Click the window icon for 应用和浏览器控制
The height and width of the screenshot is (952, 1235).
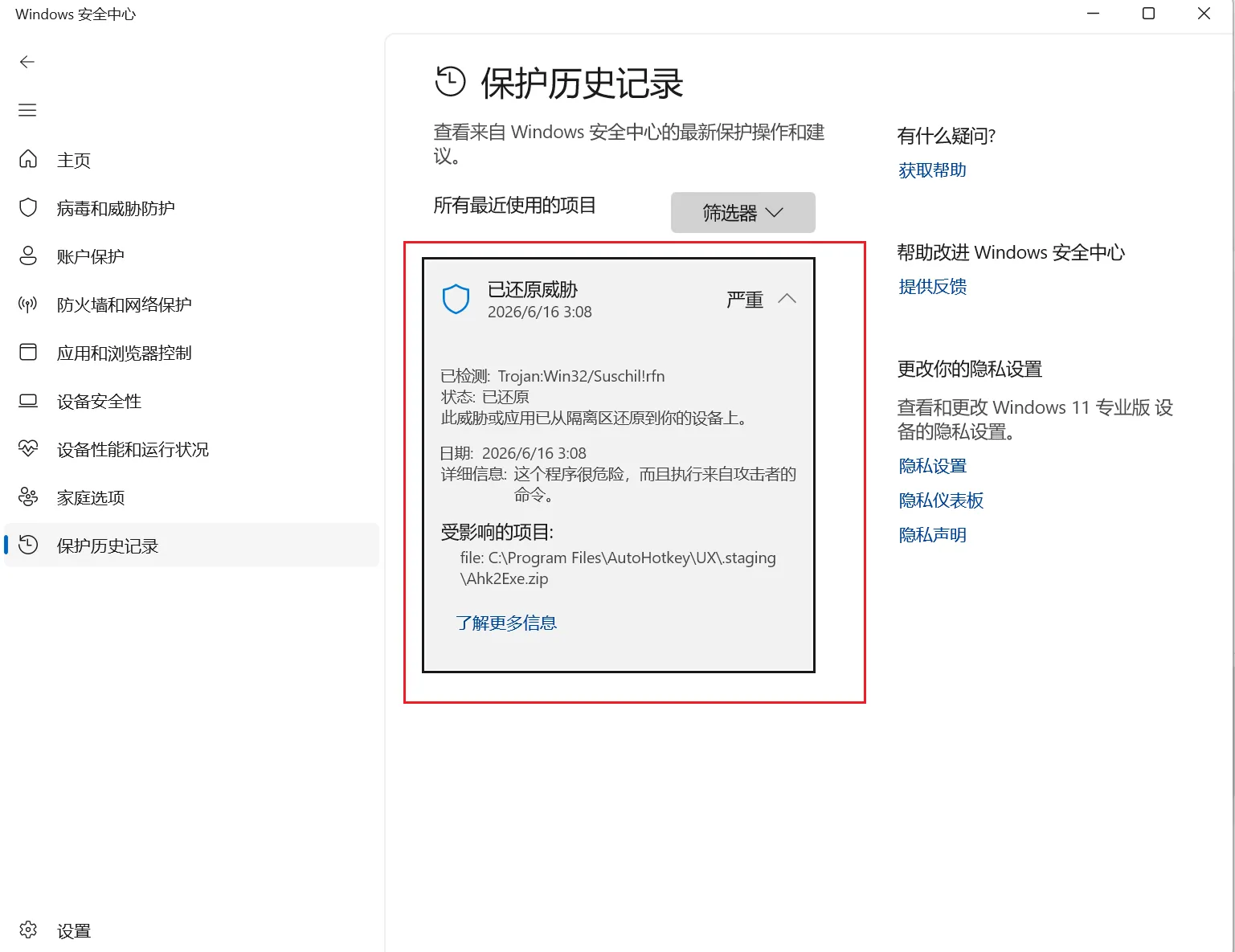pyautogui.click(x=28, y=352)
